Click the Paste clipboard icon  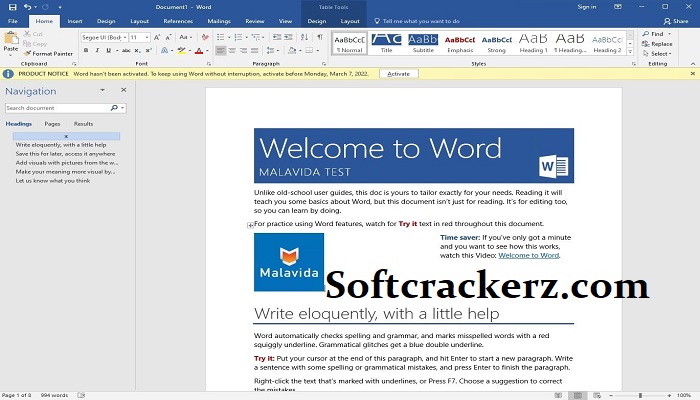pos(11,38)
